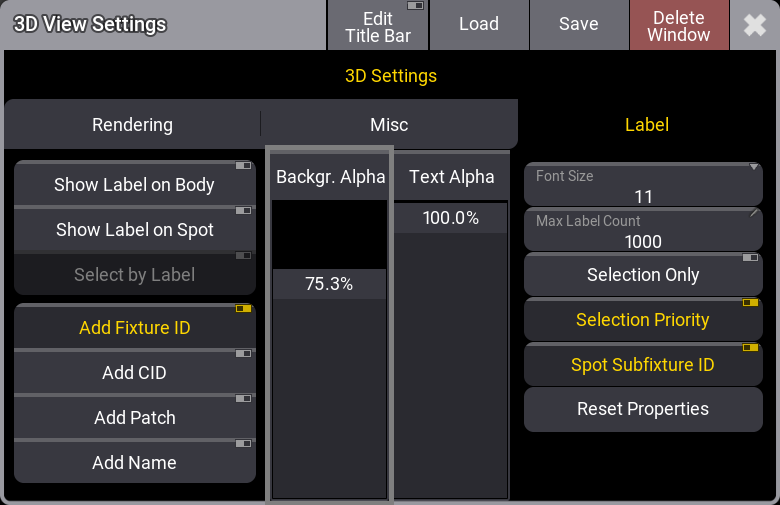This screenshot has width=780, height=505.
Task: Switch to the Rendering tab
Action: tap(132, 125)
